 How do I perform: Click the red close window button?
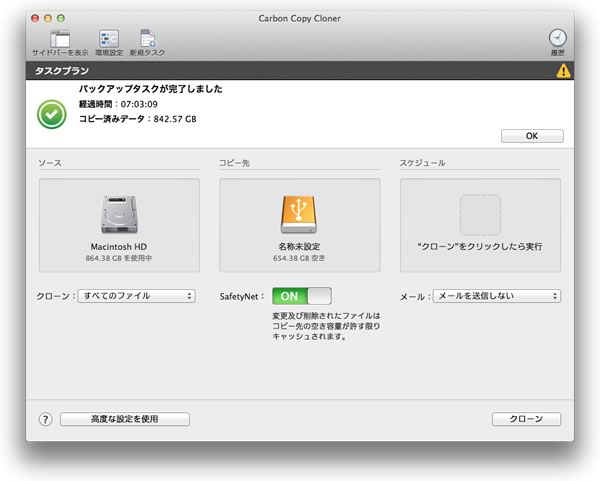click(35, 18)
